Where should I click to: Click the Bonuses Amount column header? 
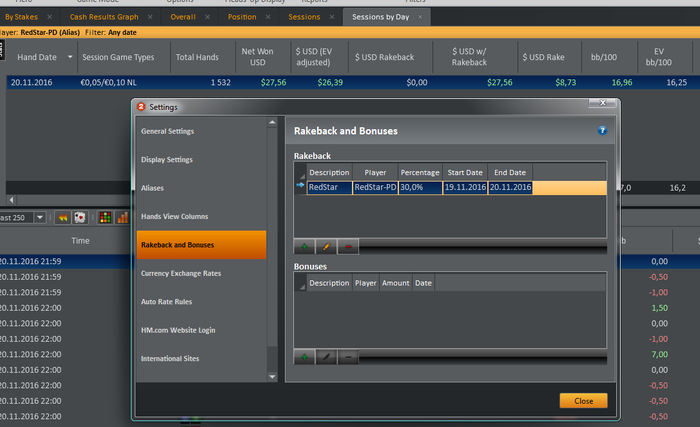(396, 283)
